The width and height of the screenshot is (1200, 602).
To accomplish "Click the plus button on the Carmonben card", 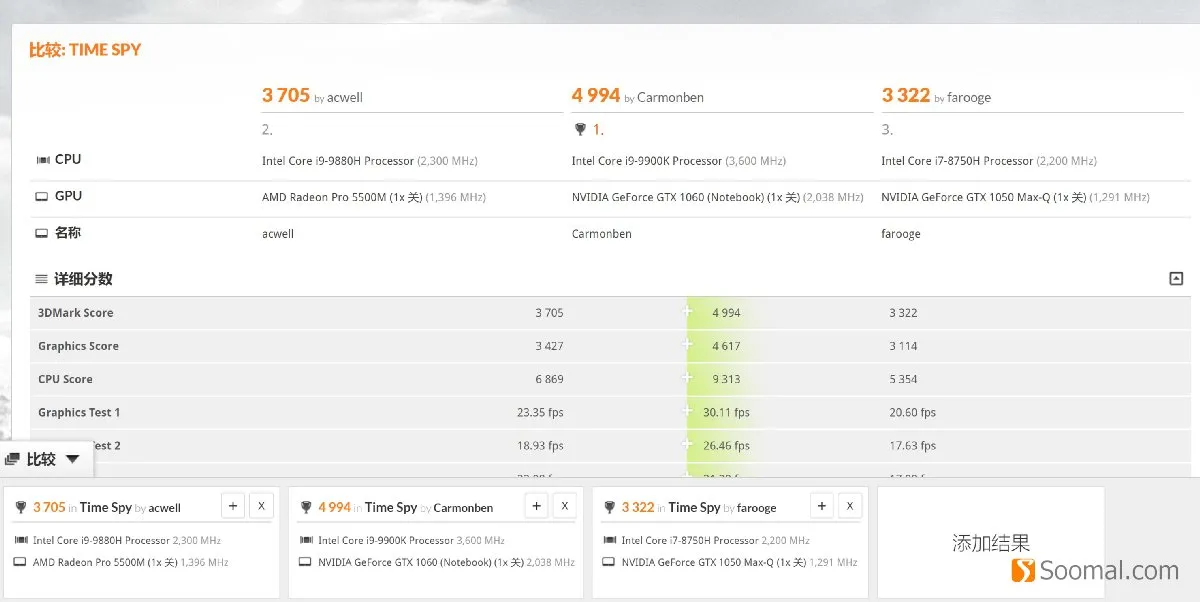I will (x=537, y=506).
